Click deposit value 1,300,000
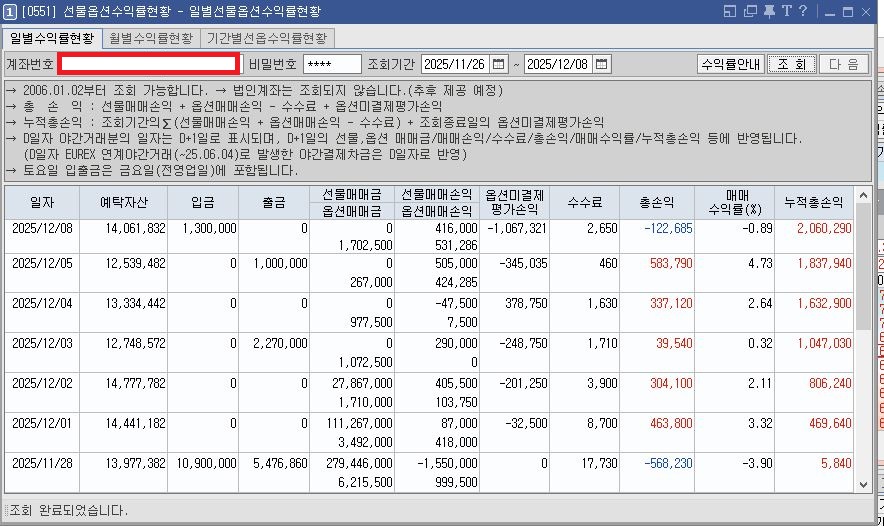884x526 pixels. (209, 228)
